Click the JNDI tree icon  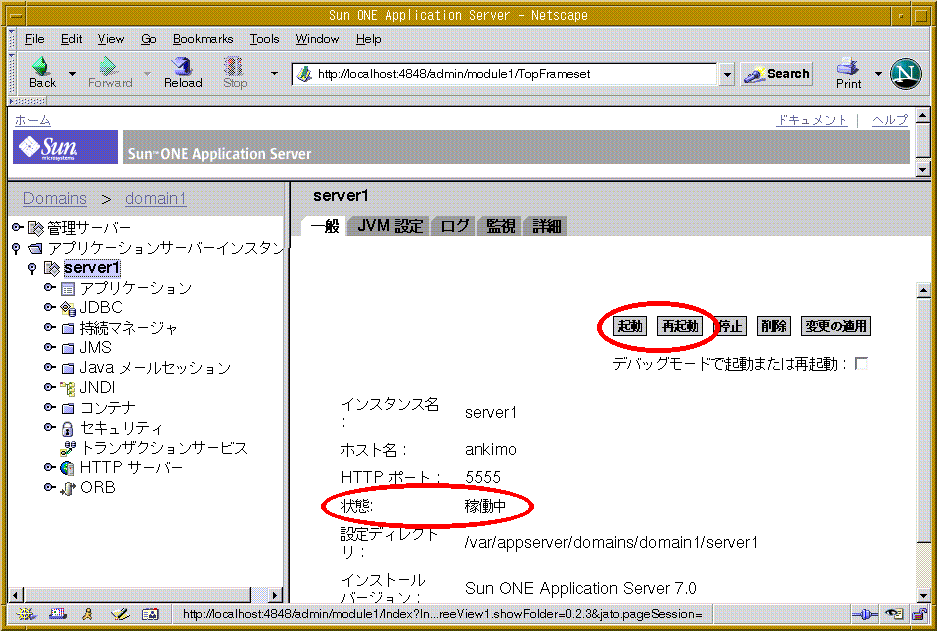(68, 388)
